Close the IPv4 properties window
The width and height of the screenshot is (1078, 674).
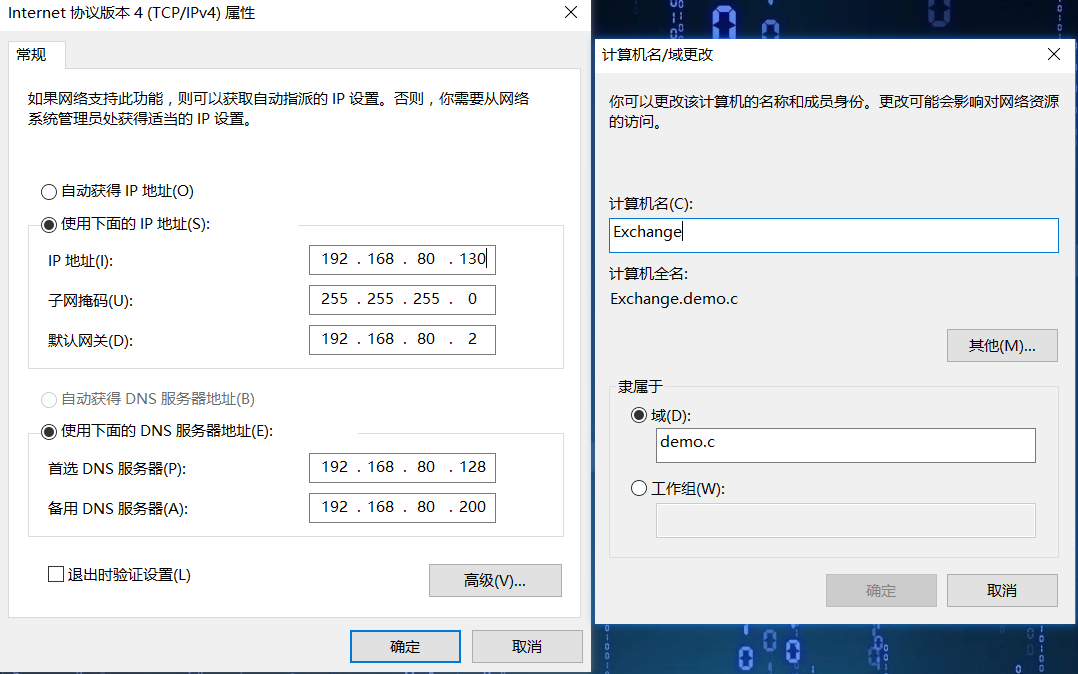tap(571, 12)
